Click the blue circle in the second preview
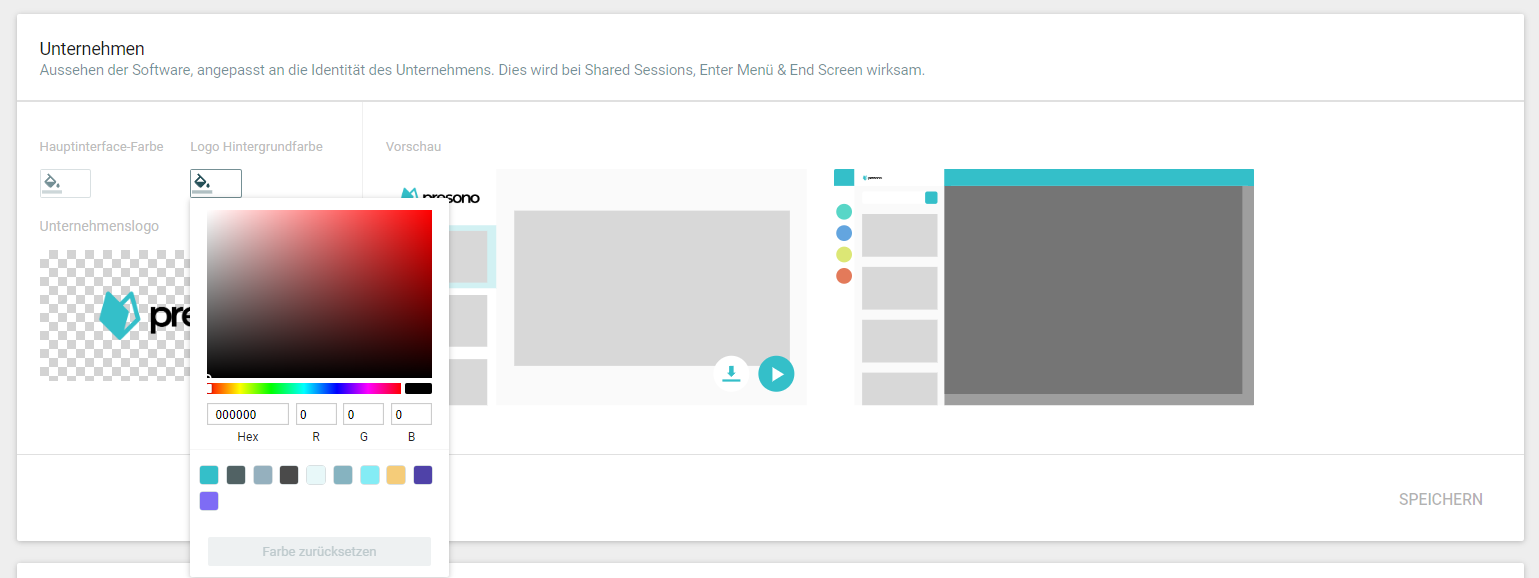 [x=844, y=233]
